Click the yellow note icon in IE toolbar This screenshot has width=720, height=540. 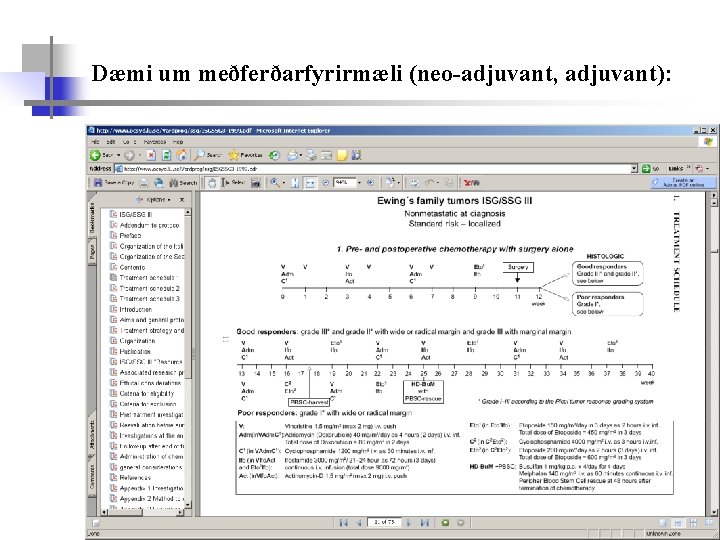(342, 155)
